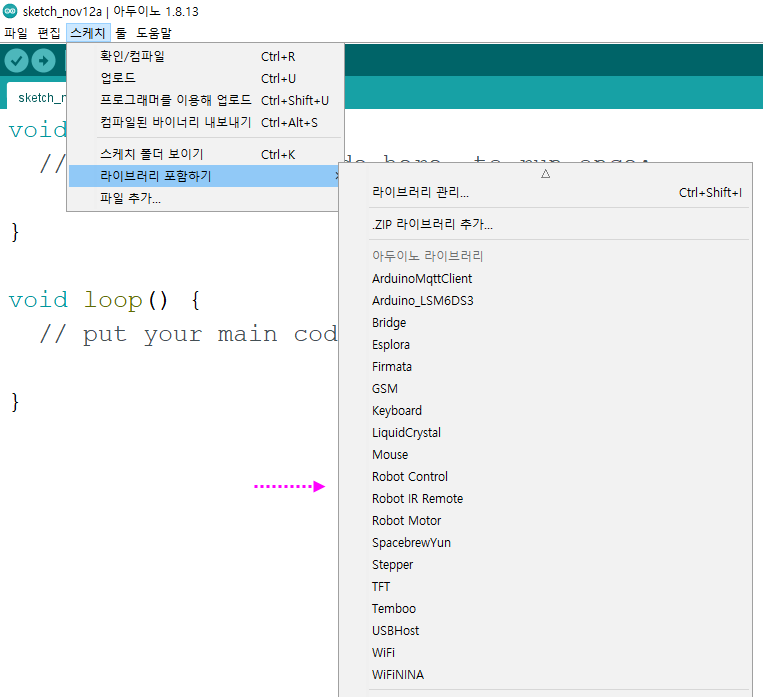Choose 컴파일된 바이너리 내보내기
Screen dimensions: 763x697
[205, 122]
